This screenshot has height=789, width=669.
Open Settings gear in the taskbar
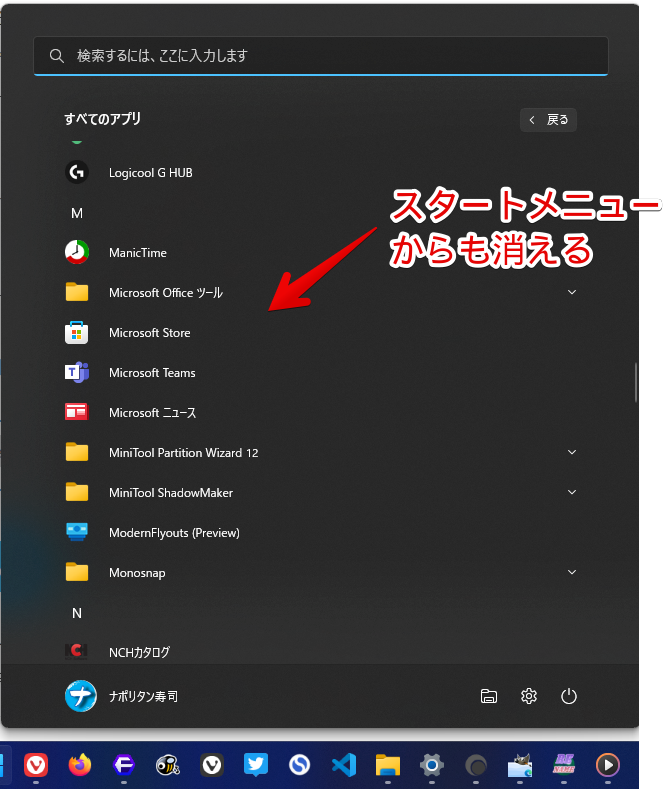(432, 765)
